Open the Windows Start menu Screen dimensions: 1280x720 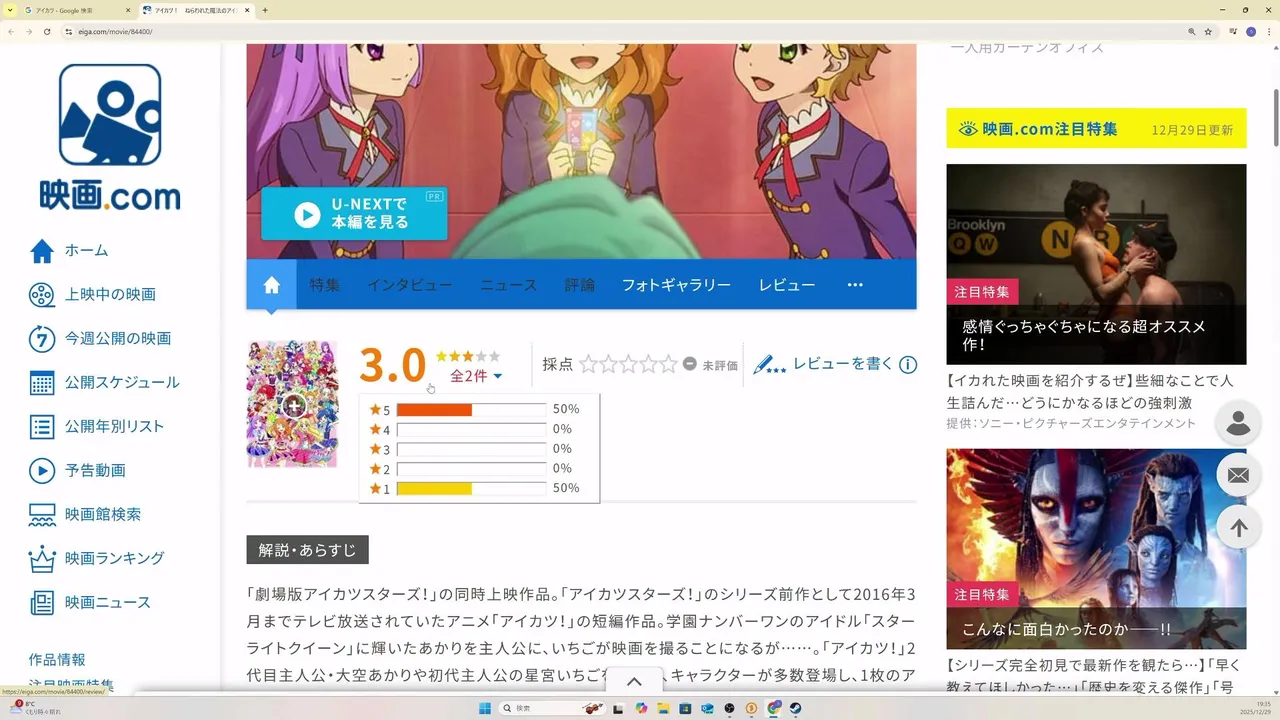coord(485,708)
